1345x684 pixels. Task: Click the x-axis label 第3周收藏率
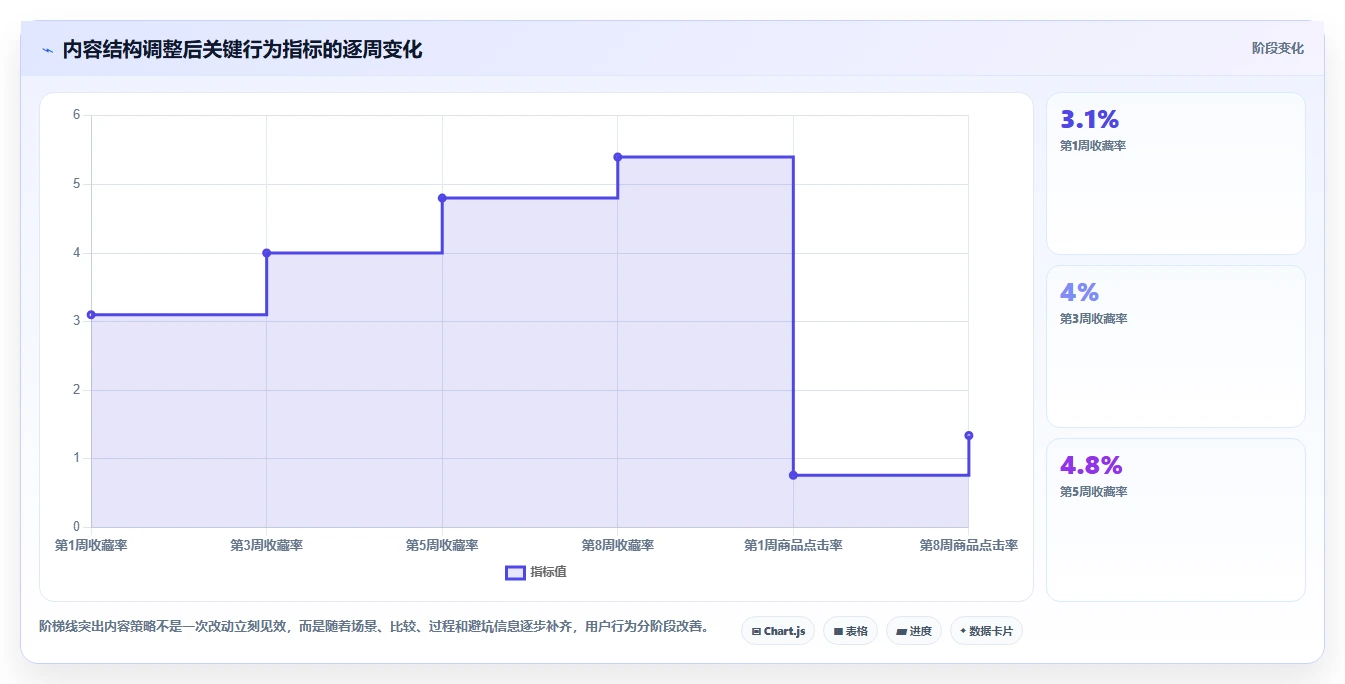click(x=267, y=545)
